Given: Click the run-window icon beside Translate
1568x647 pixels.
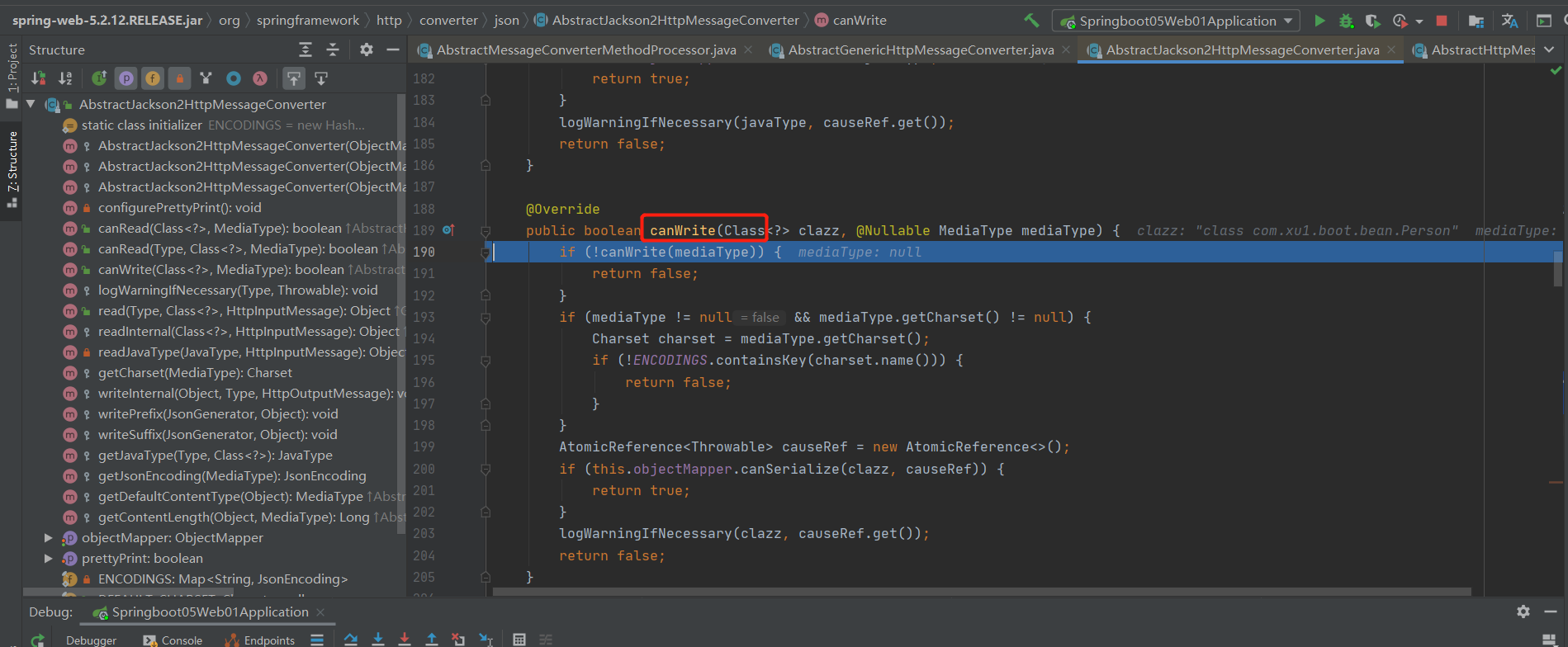Looking at the screenshot, I should [x=1544, y=21].
